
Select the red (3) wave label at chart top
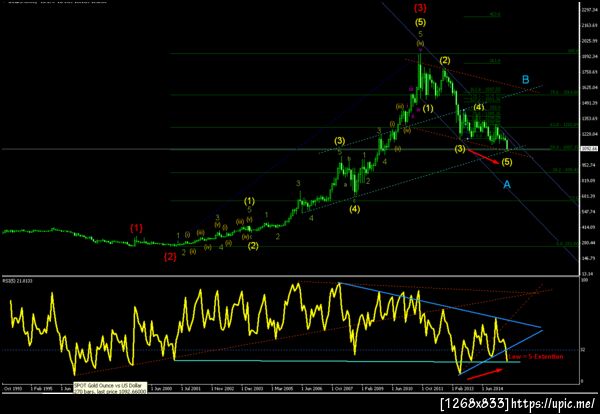[x=420, y=8]
